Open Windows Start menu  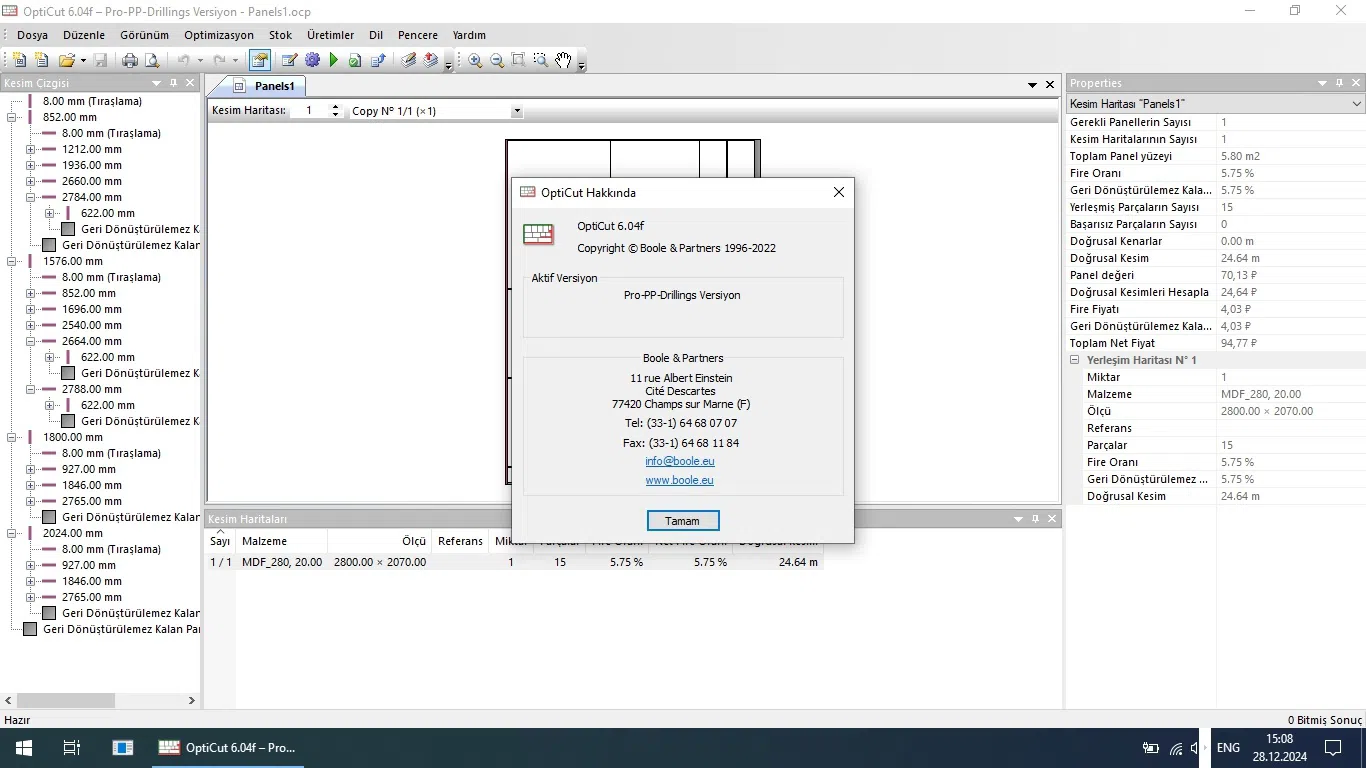pyautogui.click(x=23, y=748)
